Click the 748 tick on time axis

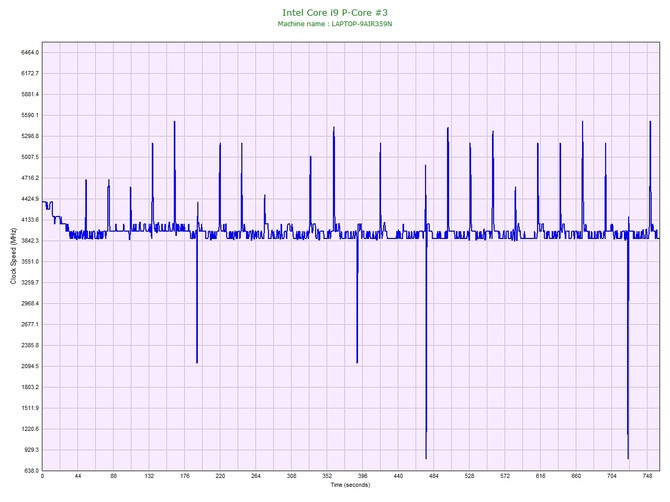(x=647, y=476)
